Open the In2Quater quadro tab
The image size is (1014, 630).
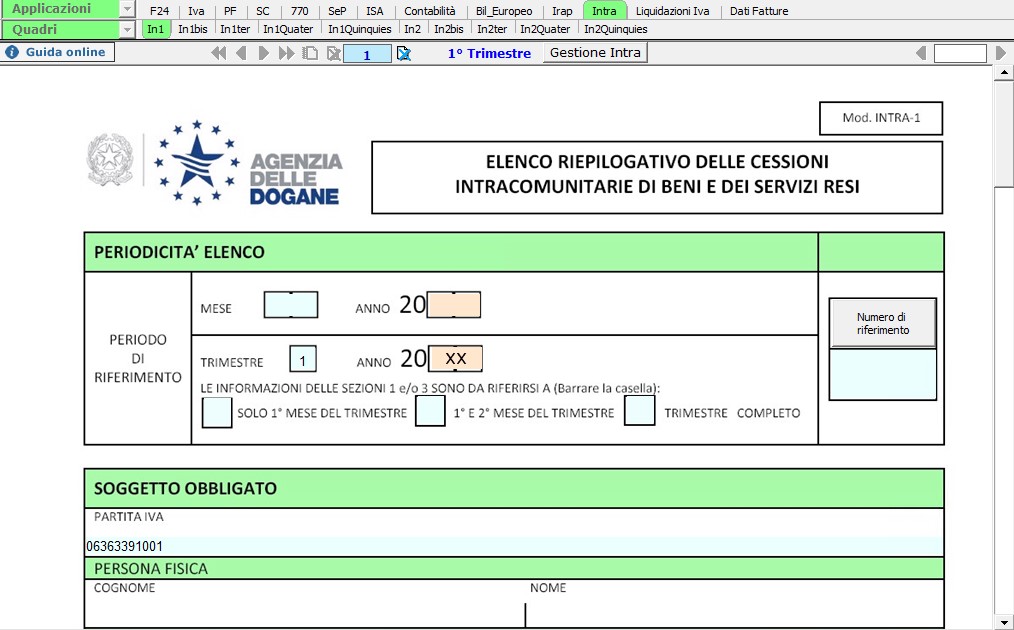pos(545,29)
